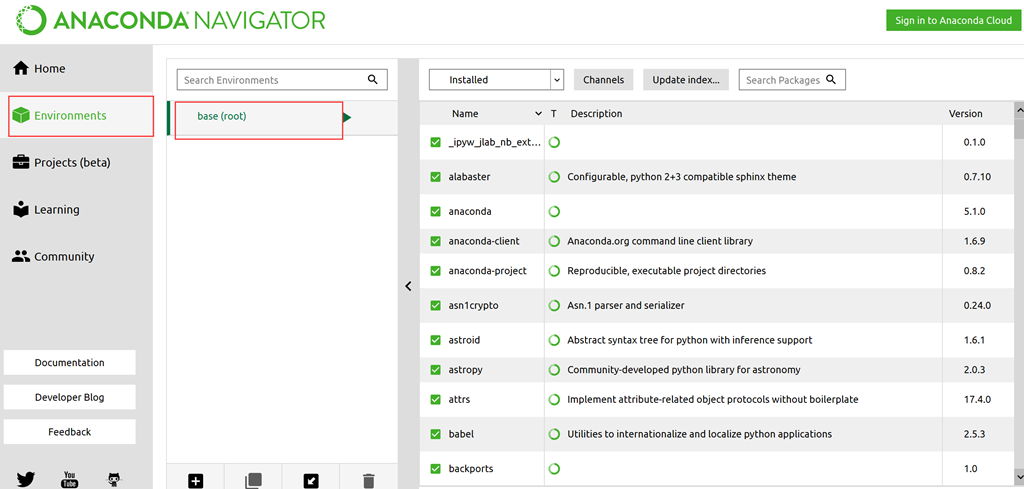Viewport: 1024px width, 489px height.
Task: Go to the Home tab
Action: (50, 69)
